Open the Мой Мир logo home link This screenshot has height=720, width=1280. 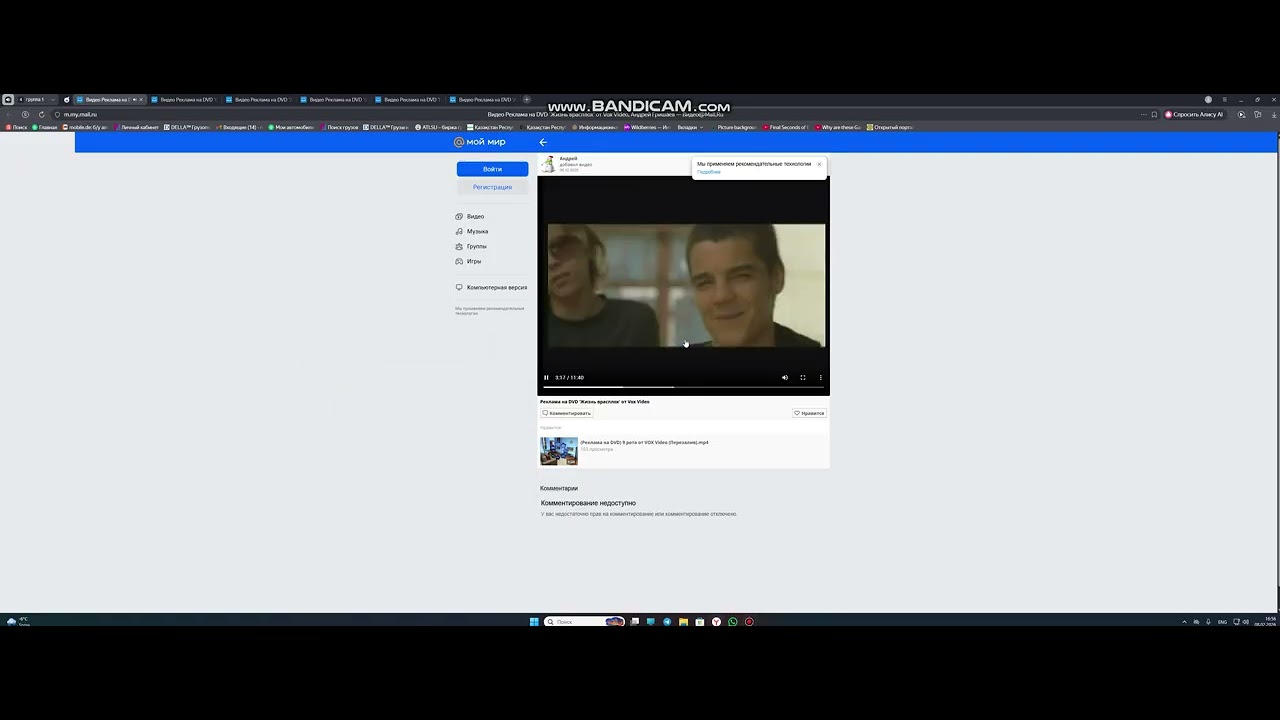[x=480, y=142]
